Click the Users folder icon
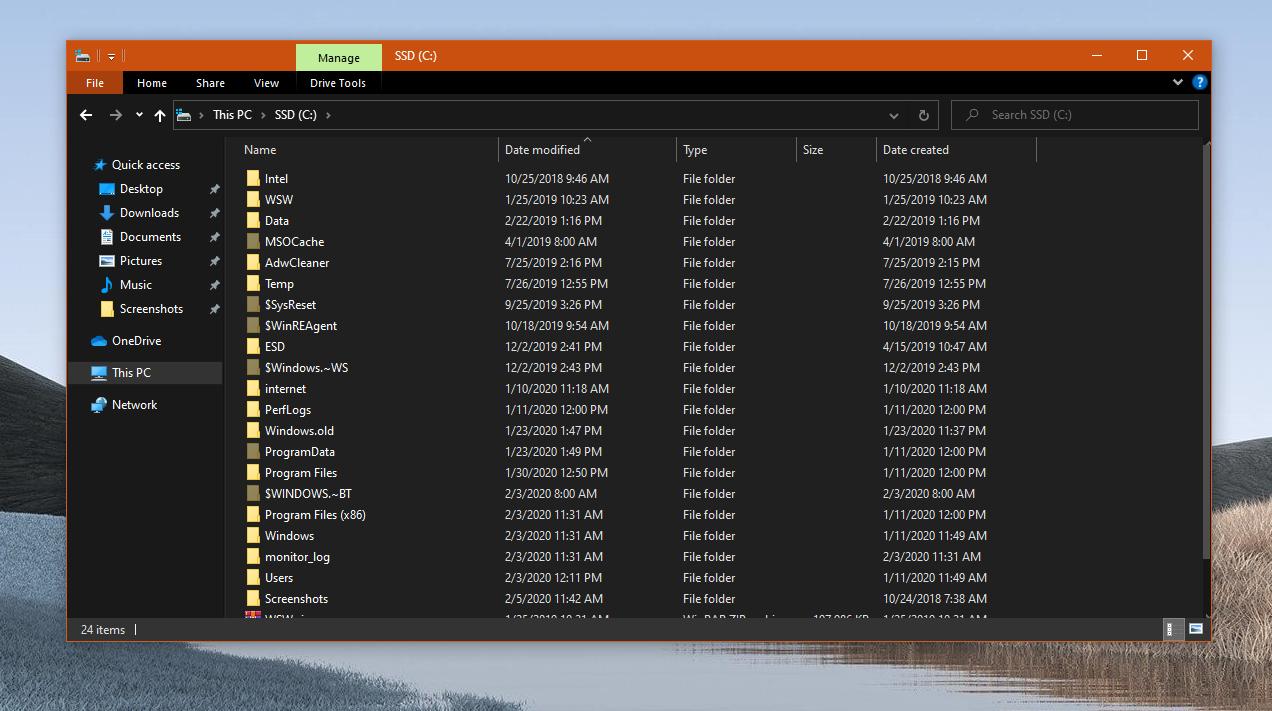The image size is (1272, 711). pyautogui.click(x=254, y=578)
